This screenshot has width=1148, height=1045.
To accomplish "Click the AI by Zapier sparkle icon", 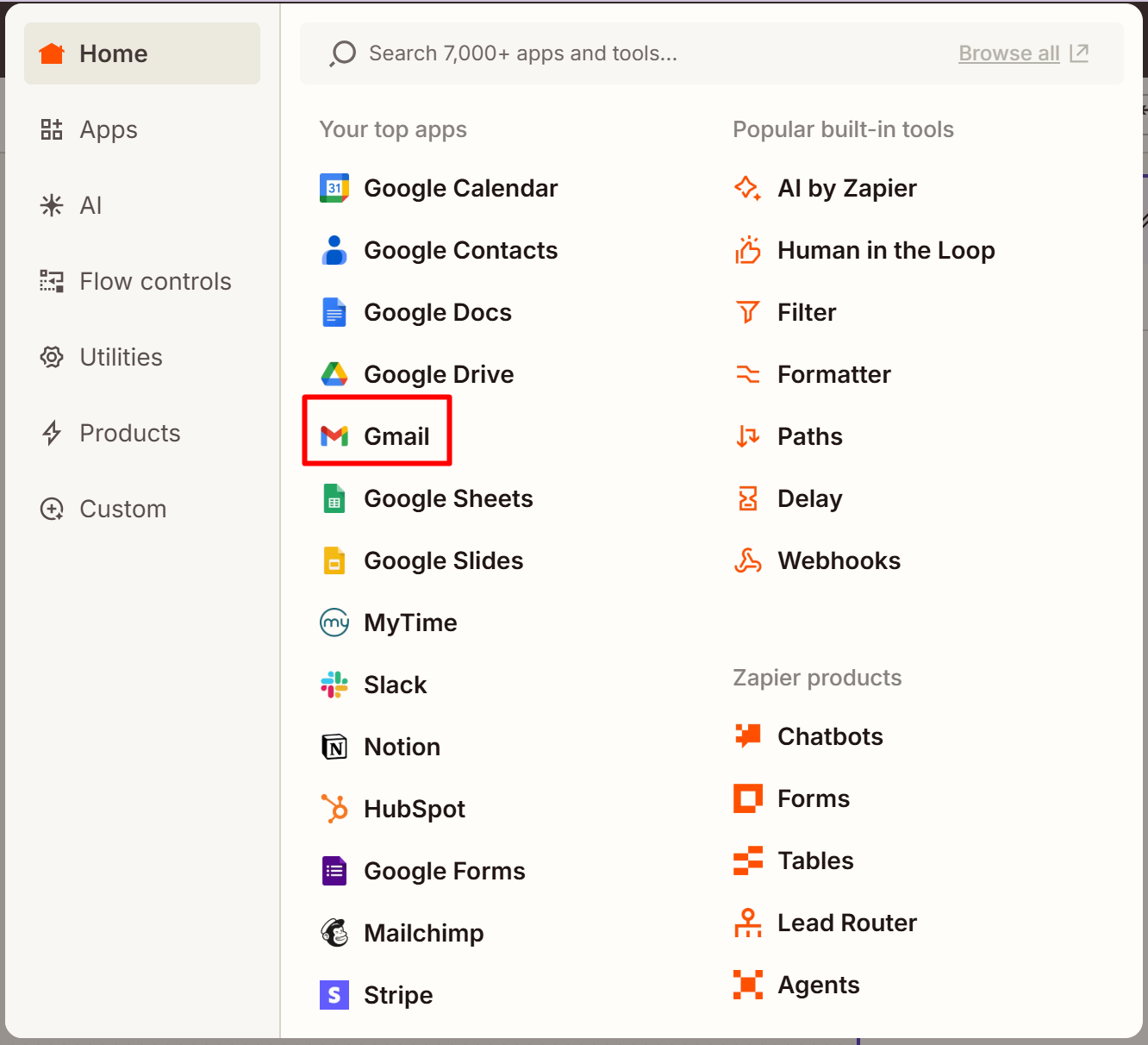I will tap(748, 188).
